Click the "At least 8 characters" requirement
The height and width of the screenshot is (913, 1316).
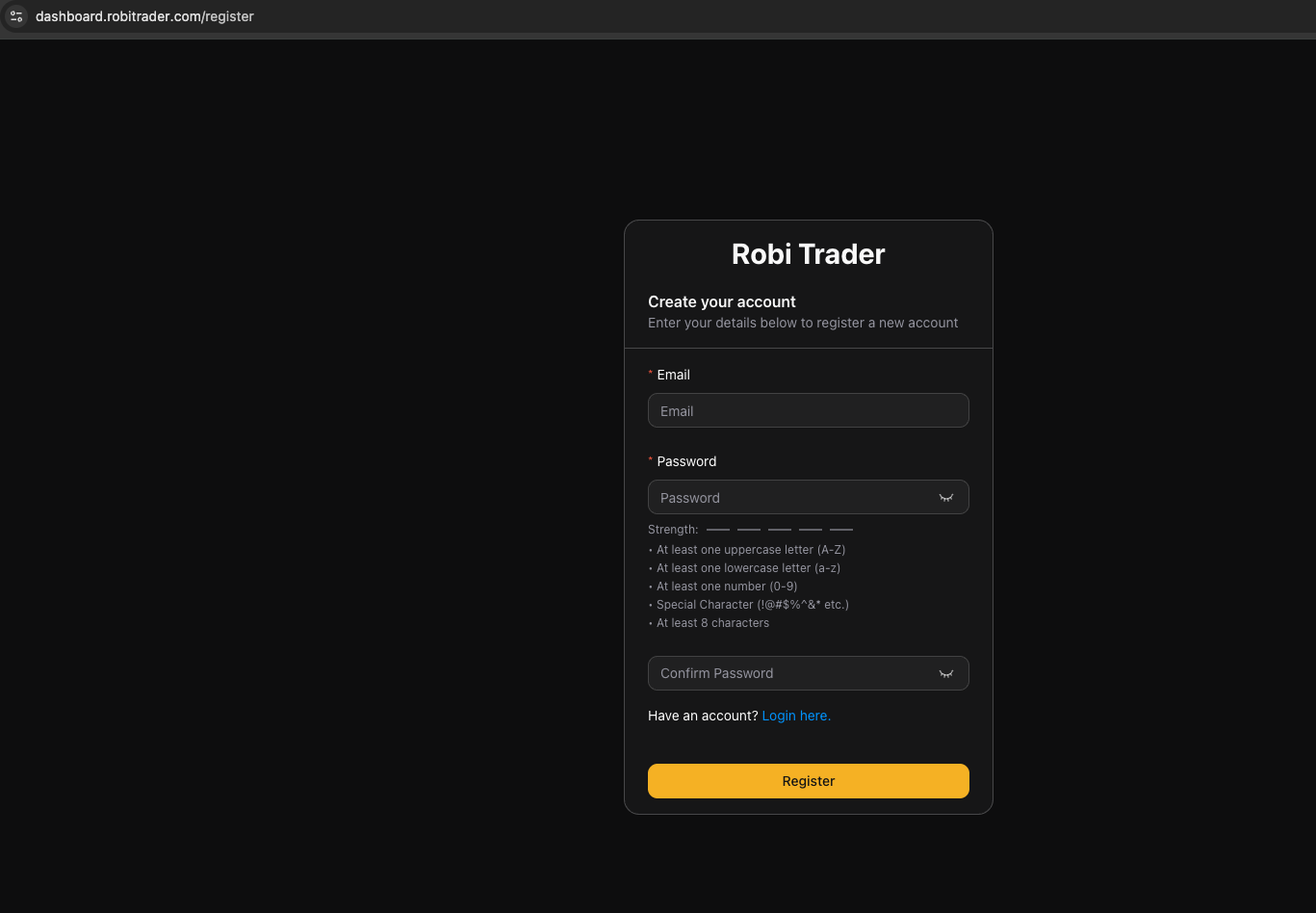(712, 623)
